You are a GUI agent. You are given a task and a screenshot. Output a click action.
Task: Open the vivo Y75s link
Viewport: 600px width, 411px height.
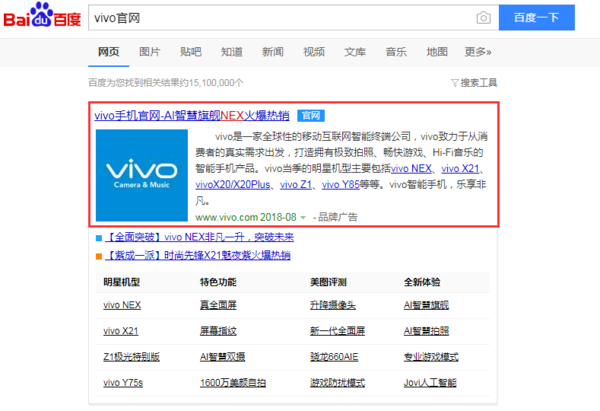pyautogui.click(x=123, y=383)
